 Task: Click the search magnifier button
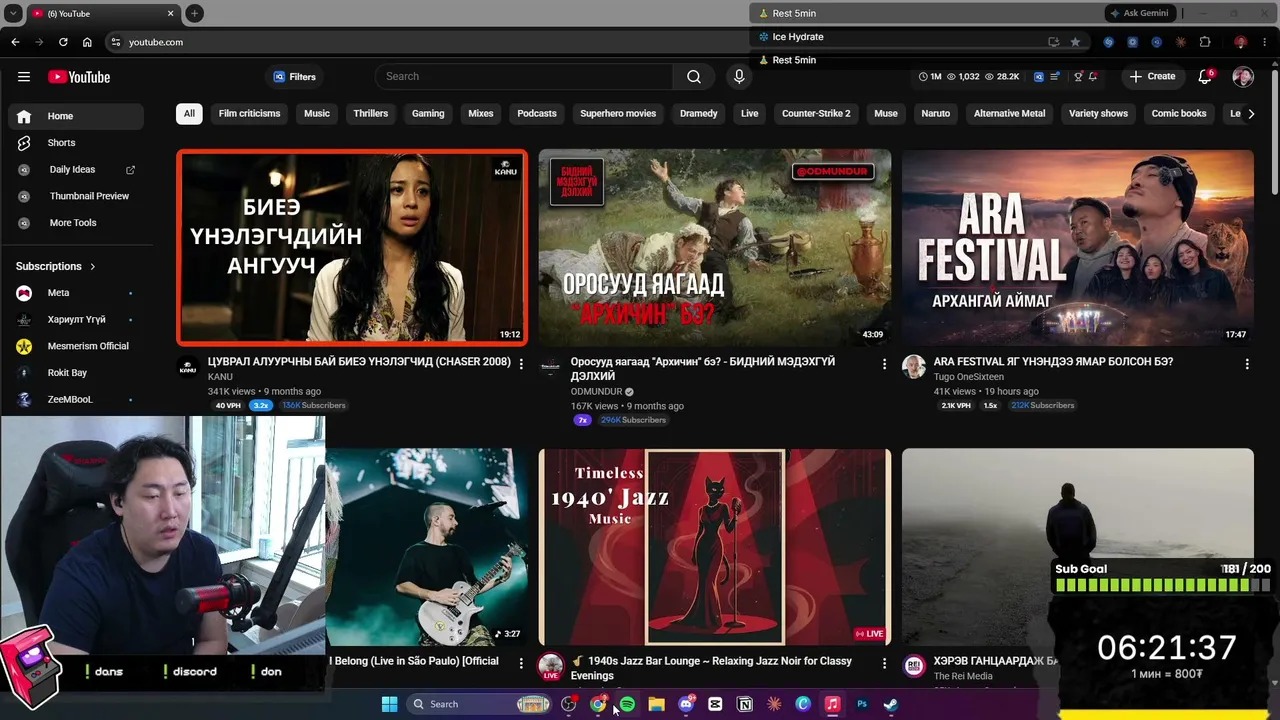(694, 77)
